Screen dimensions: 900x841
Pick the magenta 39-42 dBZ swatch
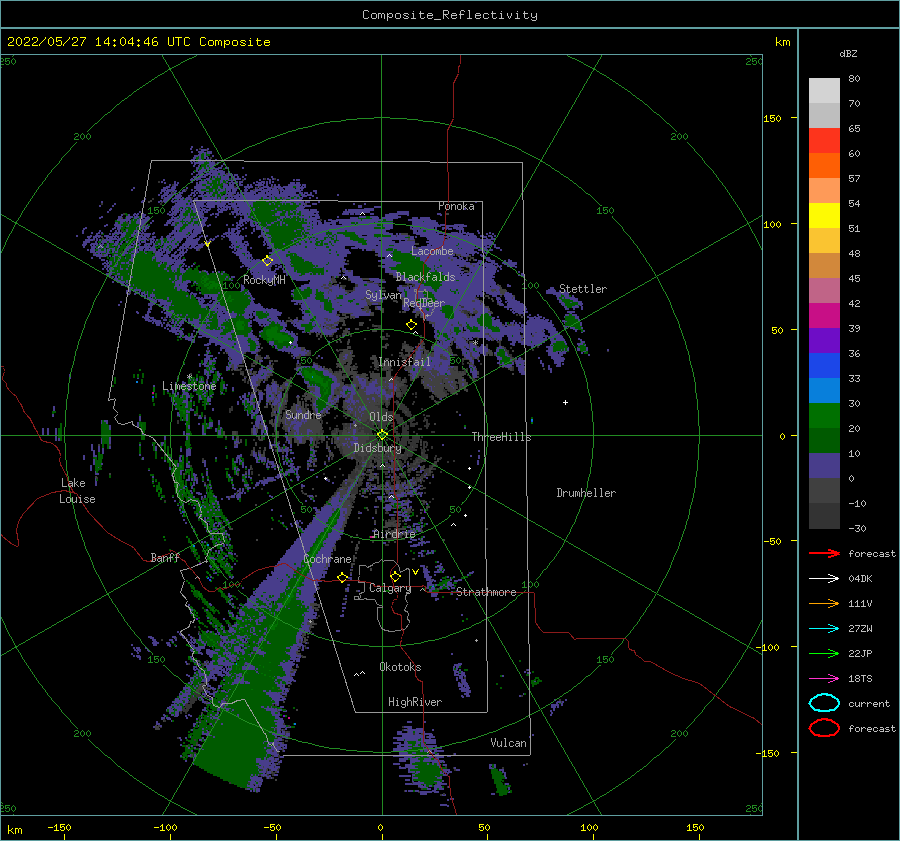(824, 316)
